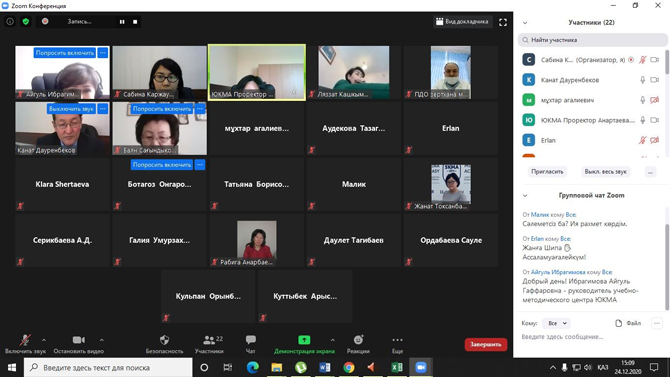Open the Reactions emoji icon
Screen dimensions: 670x377
click(358, 340)
